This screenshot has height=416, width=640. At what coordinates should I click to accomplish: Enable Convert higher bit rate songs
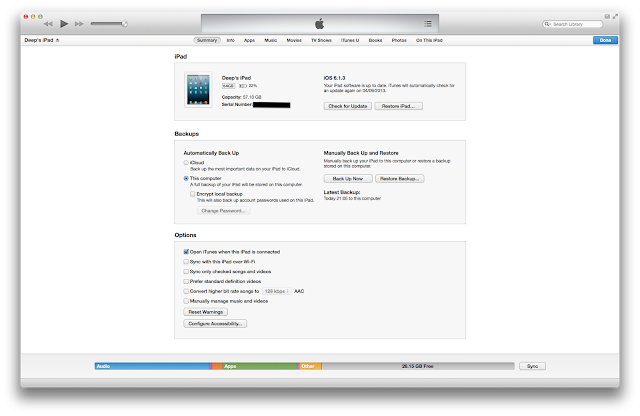pos(186,291)
